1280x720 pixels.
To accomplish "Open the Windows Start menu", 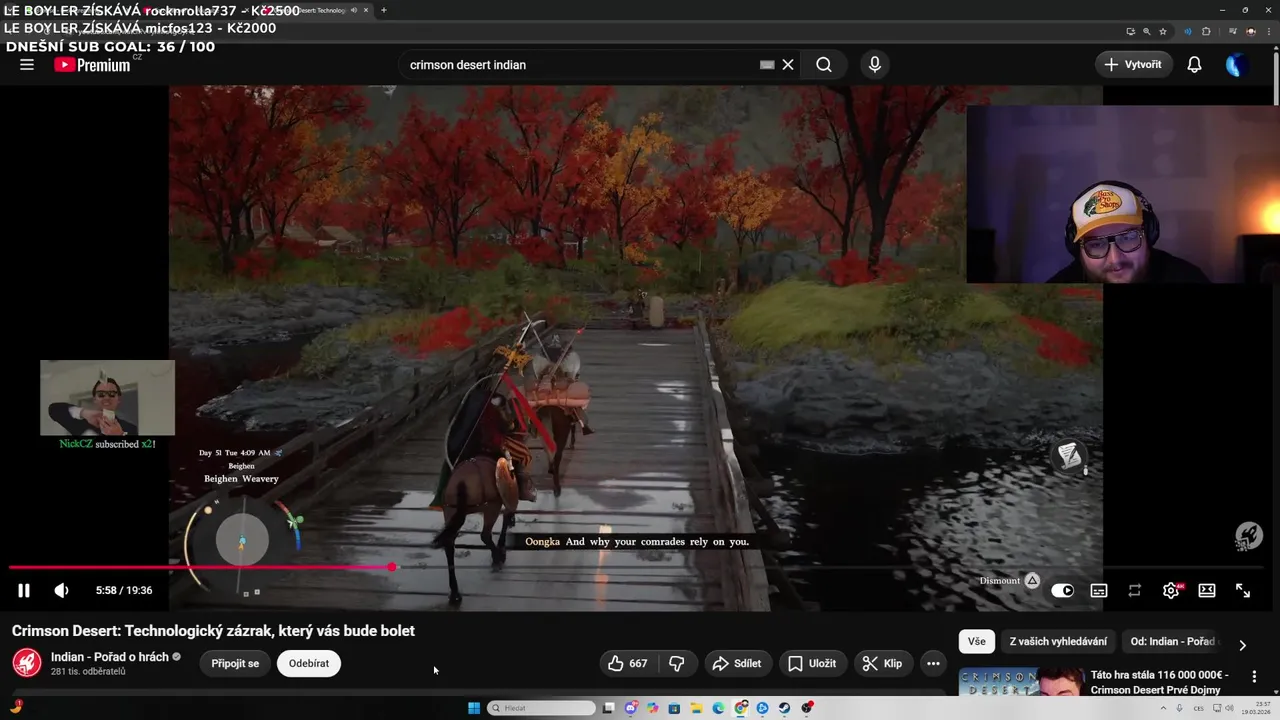I will pos(474,708).
